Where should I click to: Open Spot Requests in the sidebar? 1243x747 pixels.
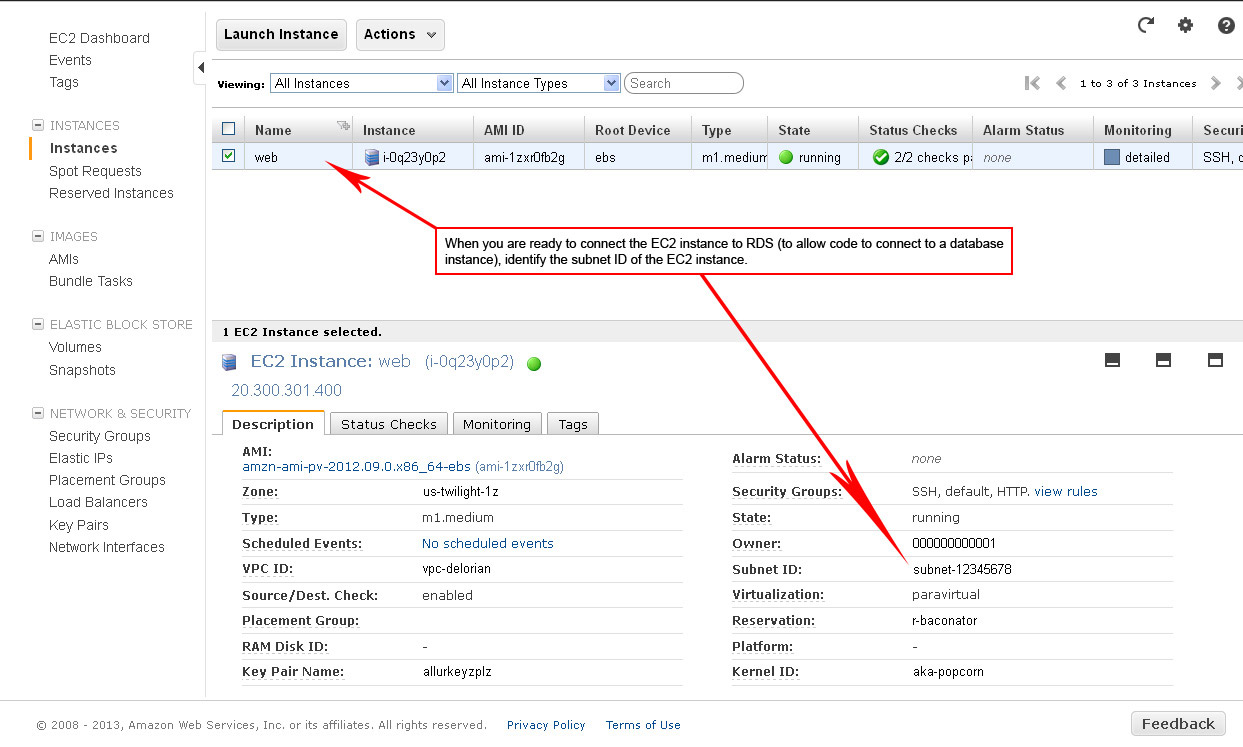point(95,171)
